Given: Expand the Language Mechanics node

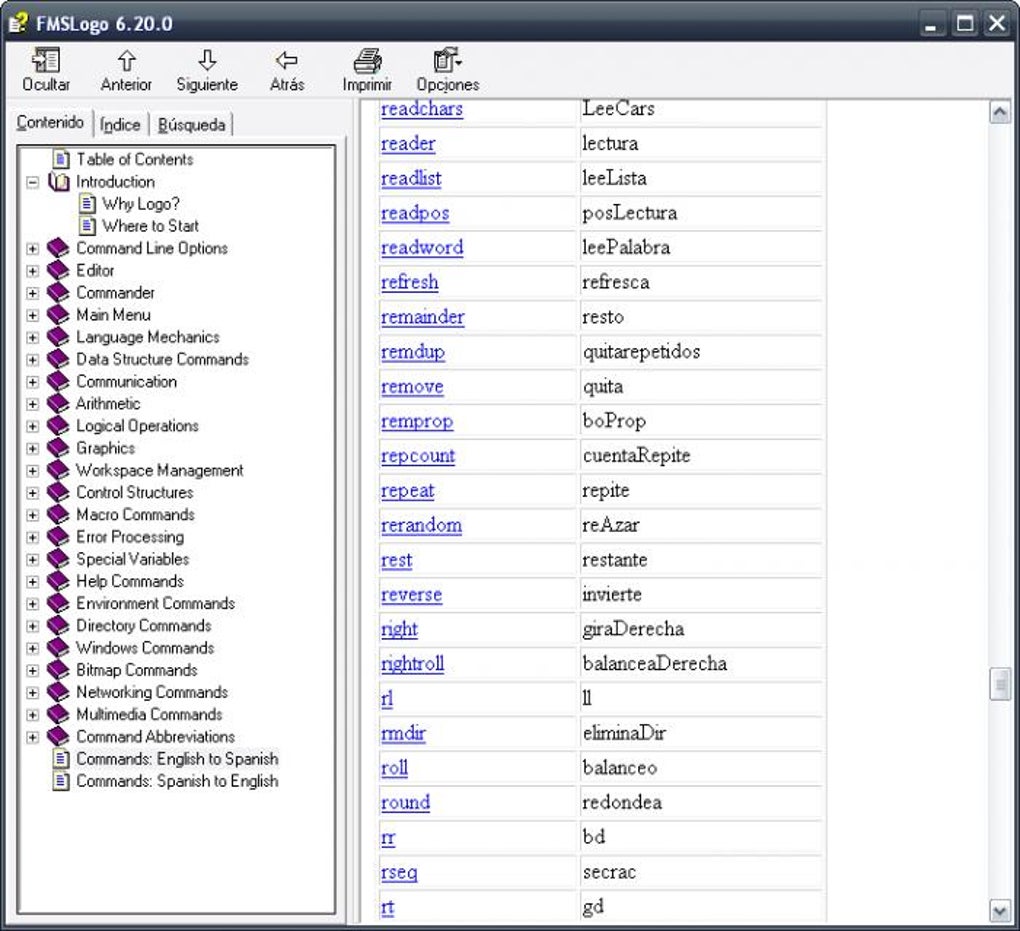Looking at the screenshot, I should [33, 338].
